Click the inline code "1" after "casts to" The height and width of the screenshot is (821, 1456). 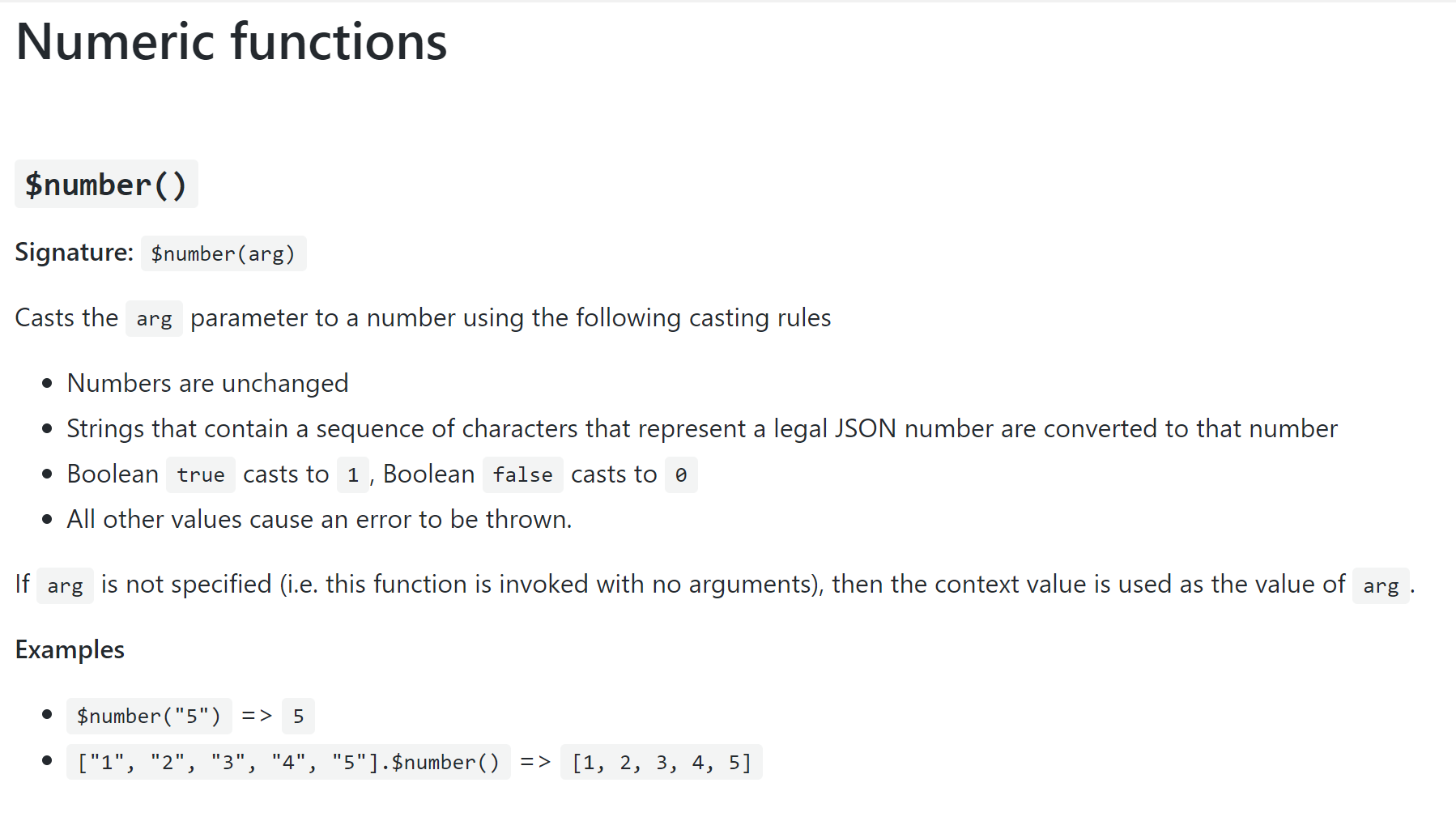pyautogui.click(x=352, y=475)
